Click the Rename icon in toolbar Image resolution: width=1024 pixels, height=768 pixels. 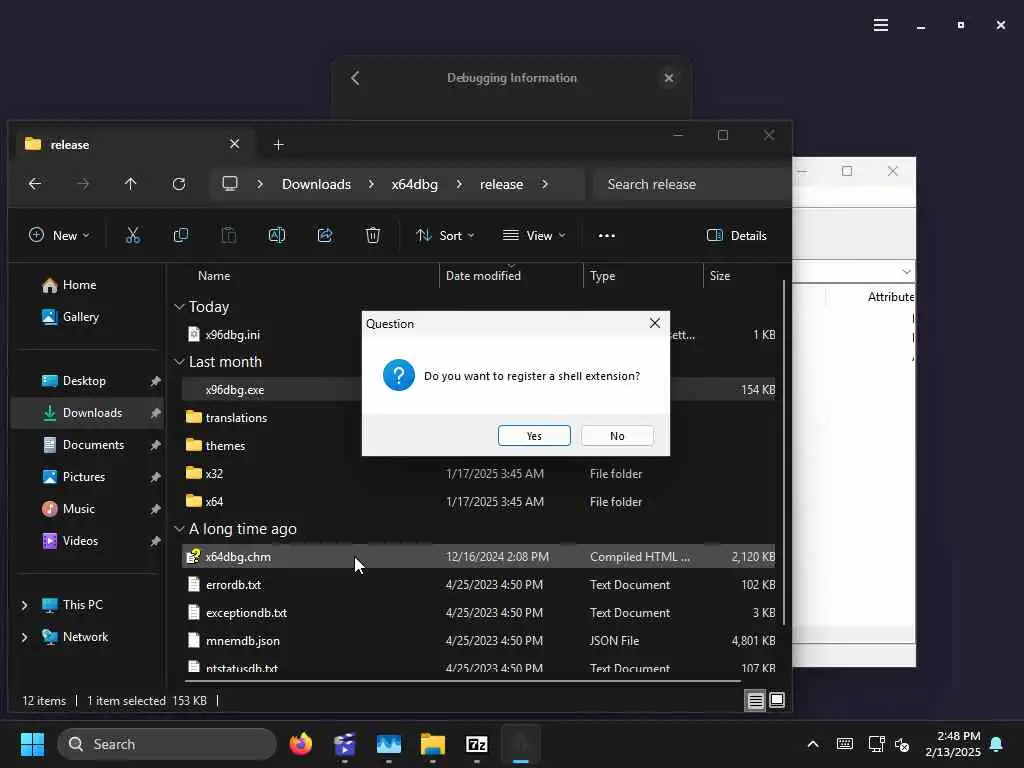(277, 235)
